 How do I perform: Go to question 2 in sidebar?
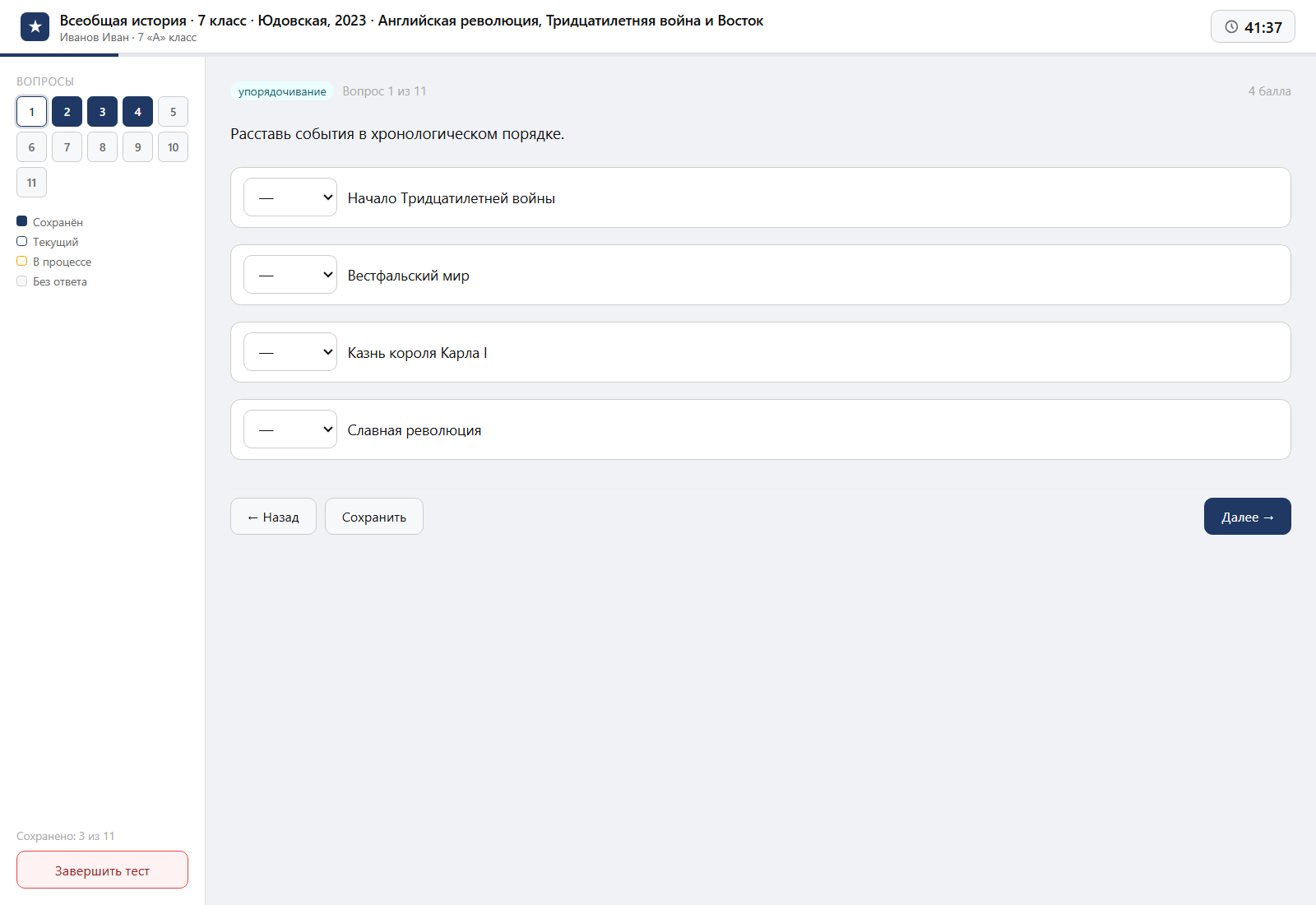click(67, 112)
